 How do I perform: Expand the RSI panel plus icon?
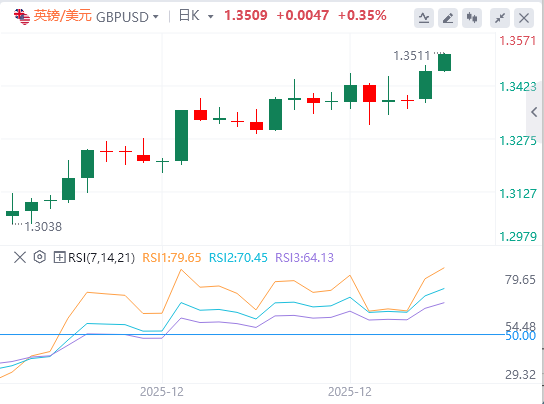59,258
